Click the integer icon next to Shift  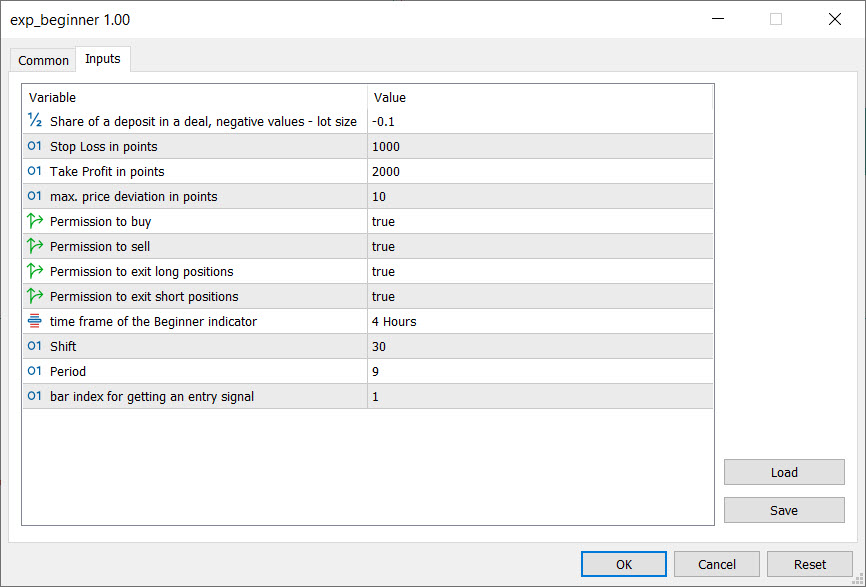[x=35, y=346]
